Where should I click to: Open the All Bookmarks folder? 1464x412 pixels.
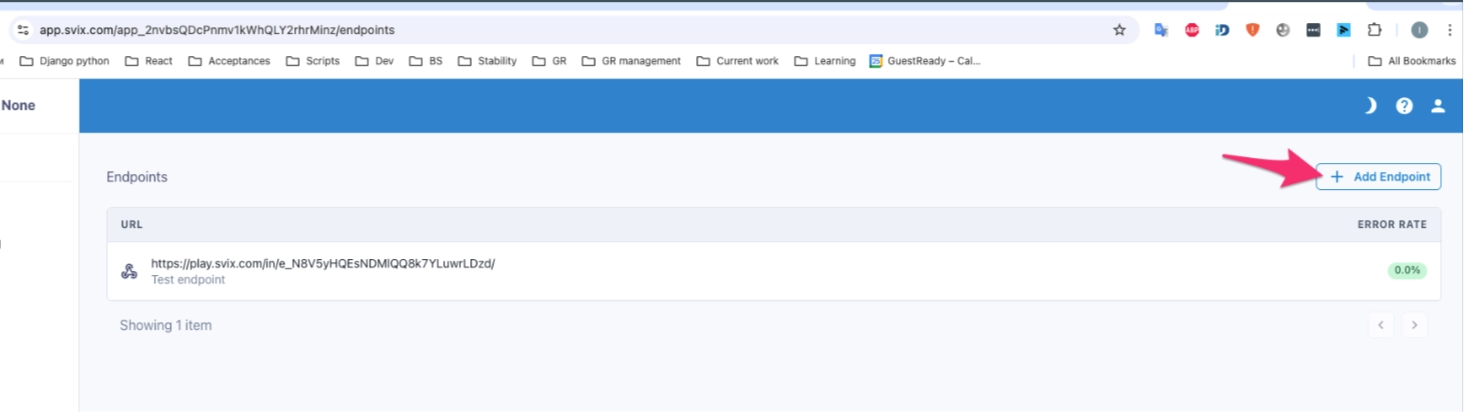tap(1411, 61)
